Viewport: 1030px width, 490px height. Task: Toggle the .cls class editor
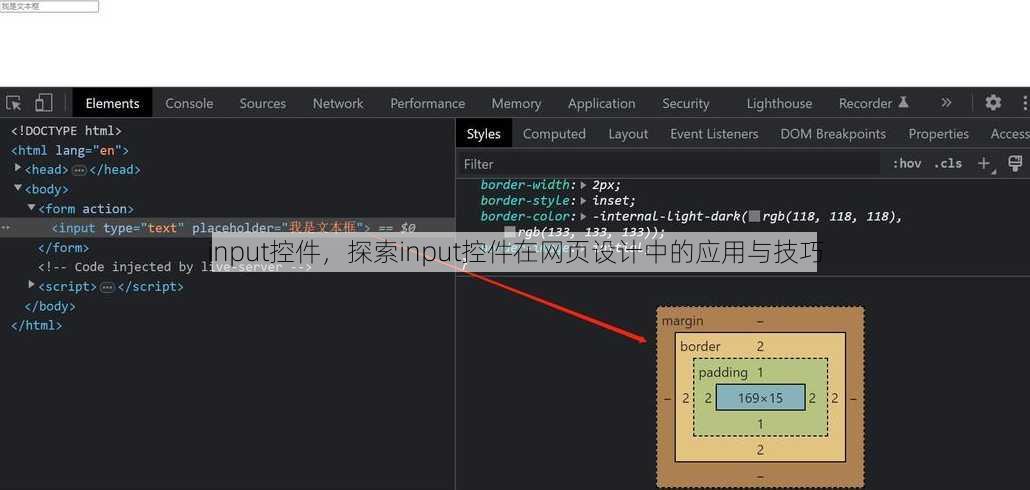pyautogui.click(x=947, y=164)
